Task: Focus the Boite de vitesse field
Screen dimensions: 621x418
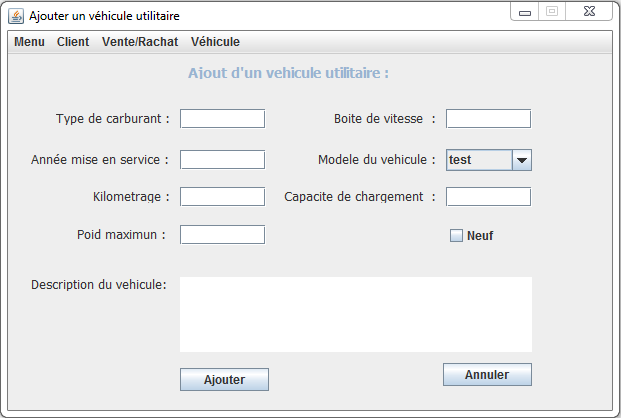Action: 488,118
